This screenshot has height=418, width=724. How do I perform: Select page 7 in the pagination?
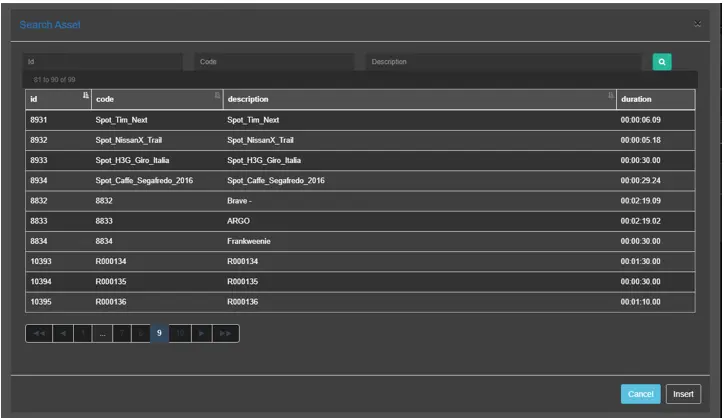pyautogui.click(x=122, y=333)
